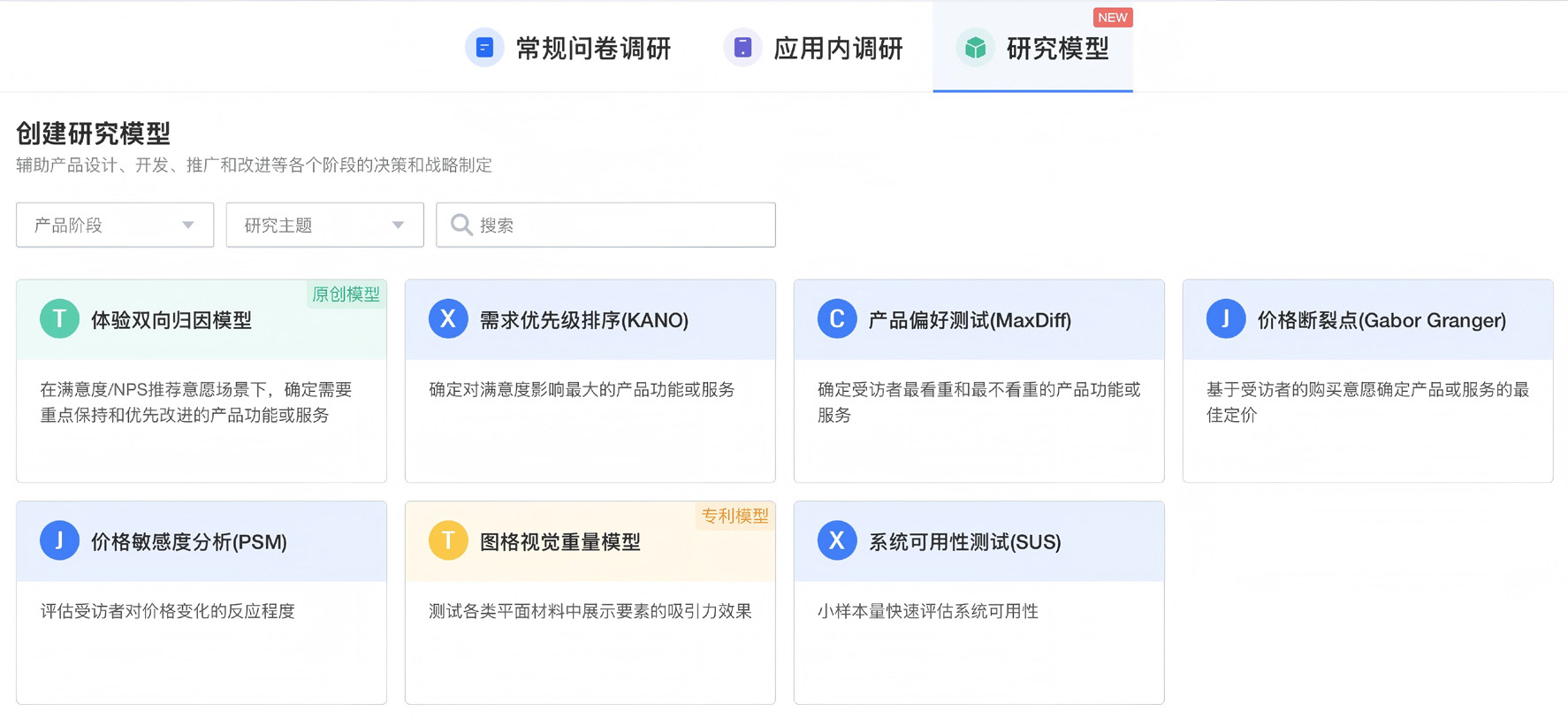Focus the 搜索 input field
Viewport: 1568px width, 719px height.
coord(605,225)
